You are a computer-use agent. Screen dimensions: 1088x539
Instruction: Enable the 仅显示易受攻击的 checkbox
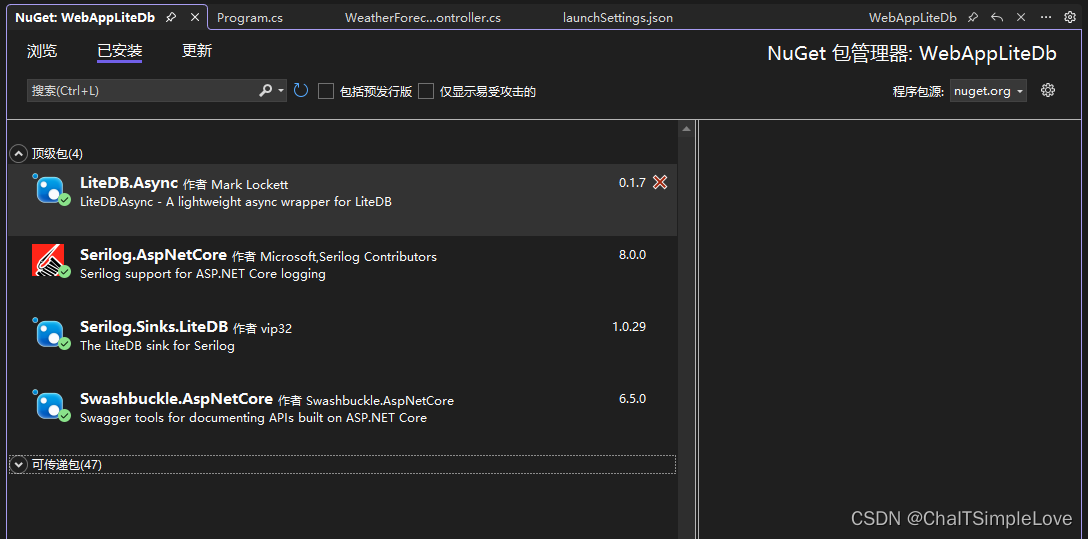(x=426, y=91)
